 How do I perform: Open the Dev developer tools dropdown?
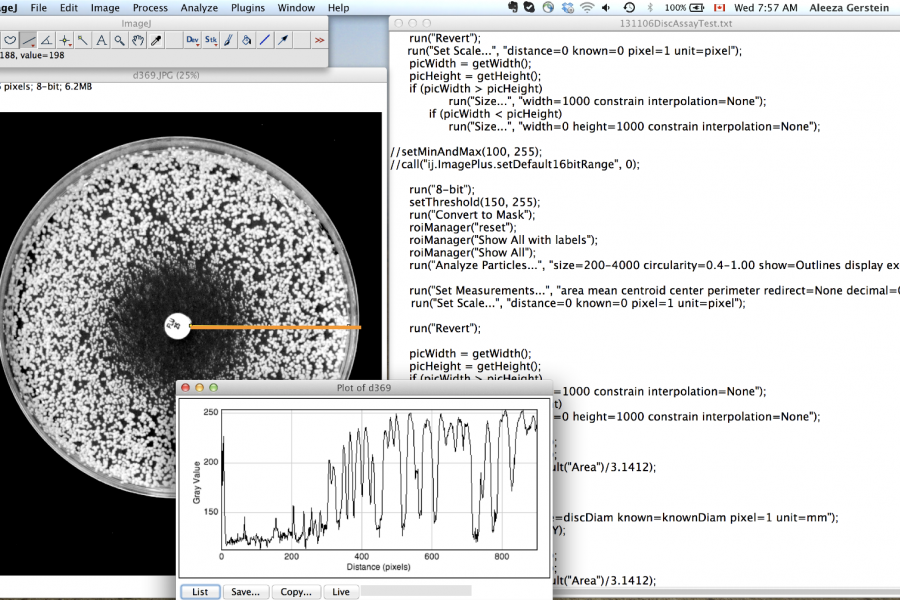[x=192, y=40]
